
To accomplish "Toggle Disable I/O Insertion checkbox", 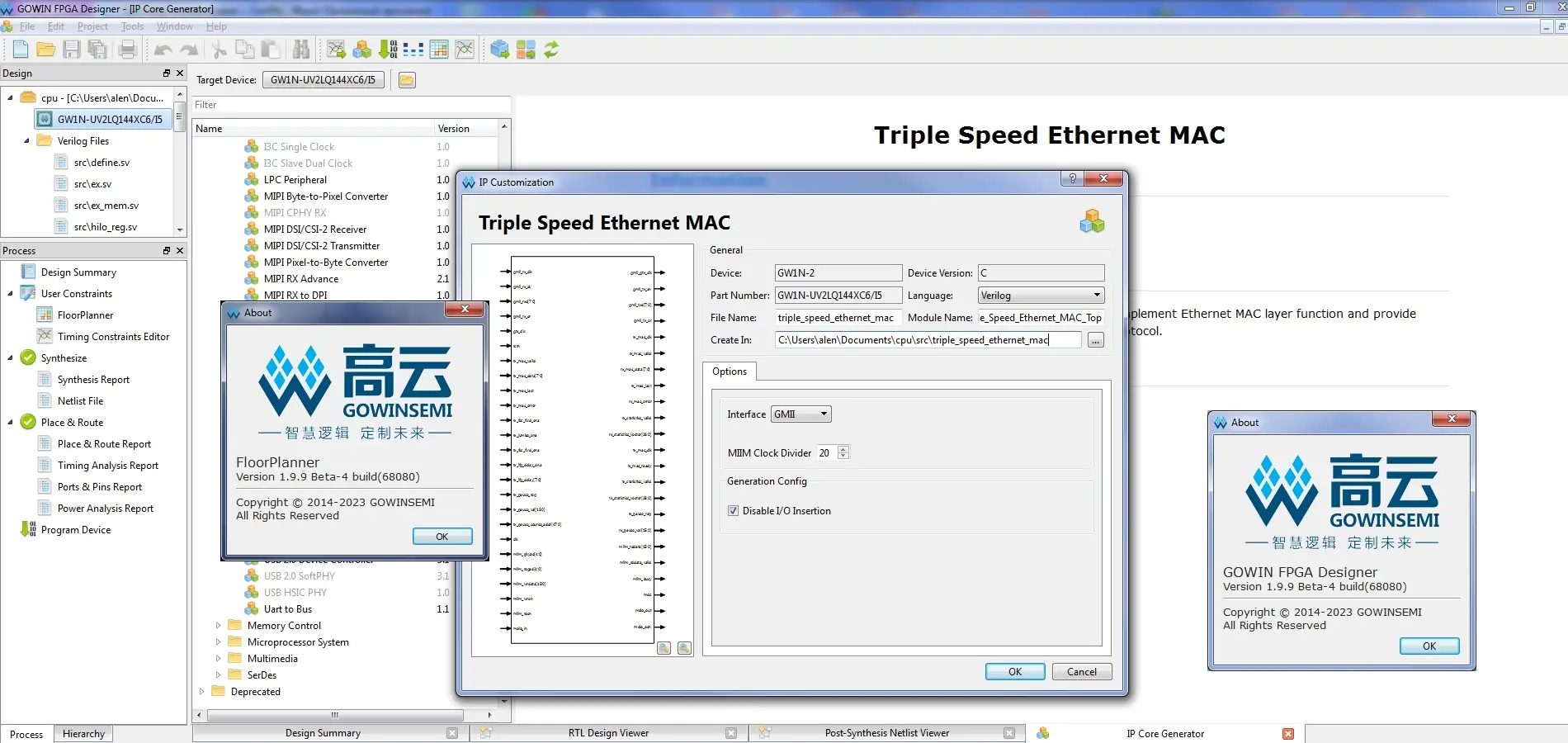I will (733, 511).
